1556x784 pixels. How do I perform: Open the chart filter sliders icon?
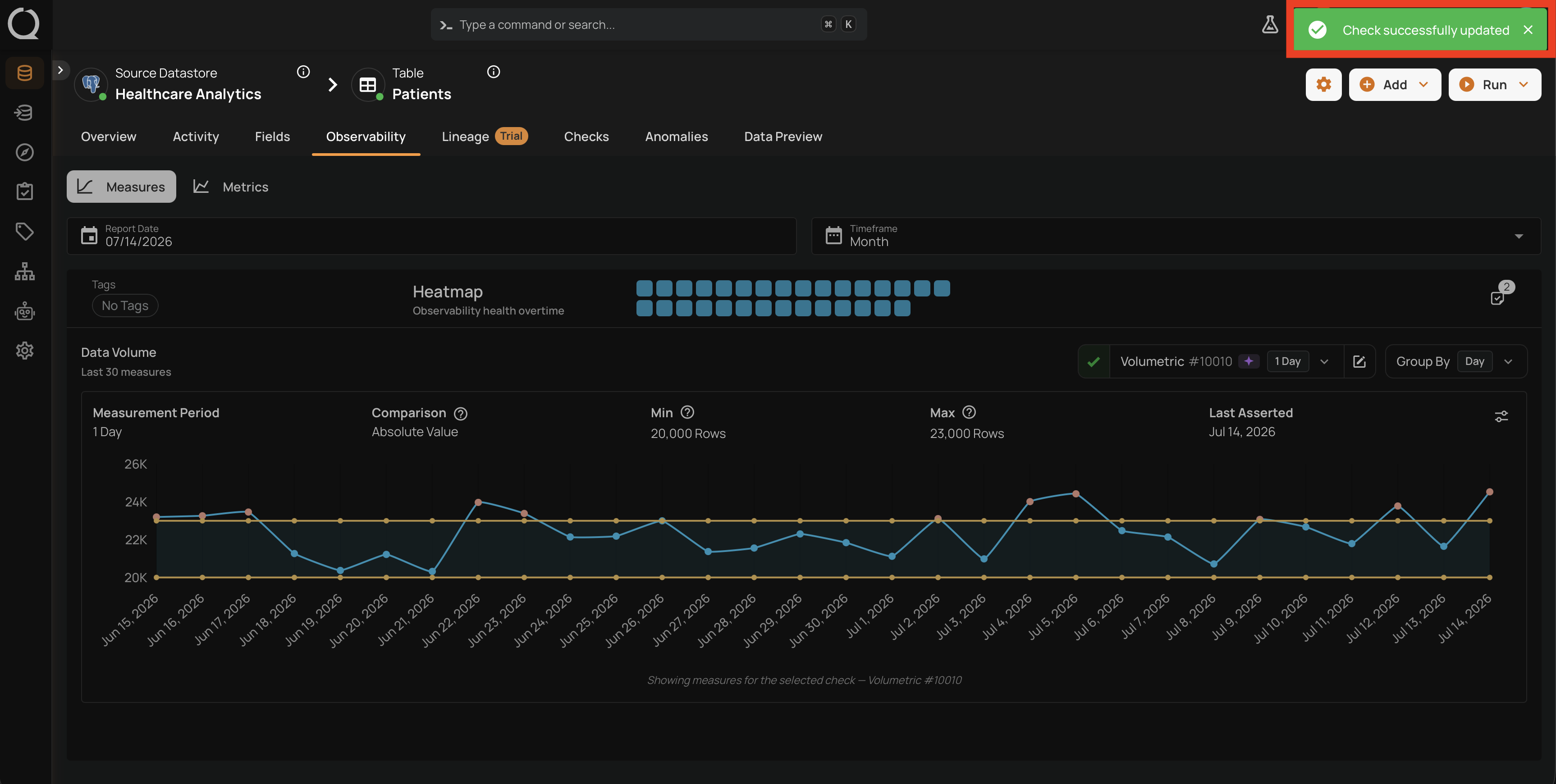1501,416
